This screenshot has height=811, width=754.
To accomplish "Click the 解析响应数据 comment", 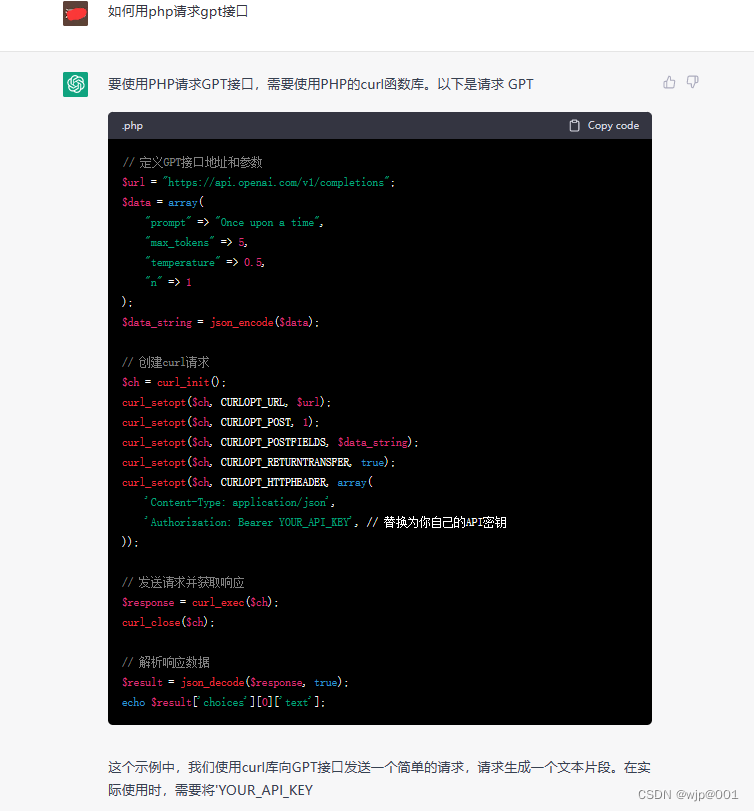I will point(165,662).
